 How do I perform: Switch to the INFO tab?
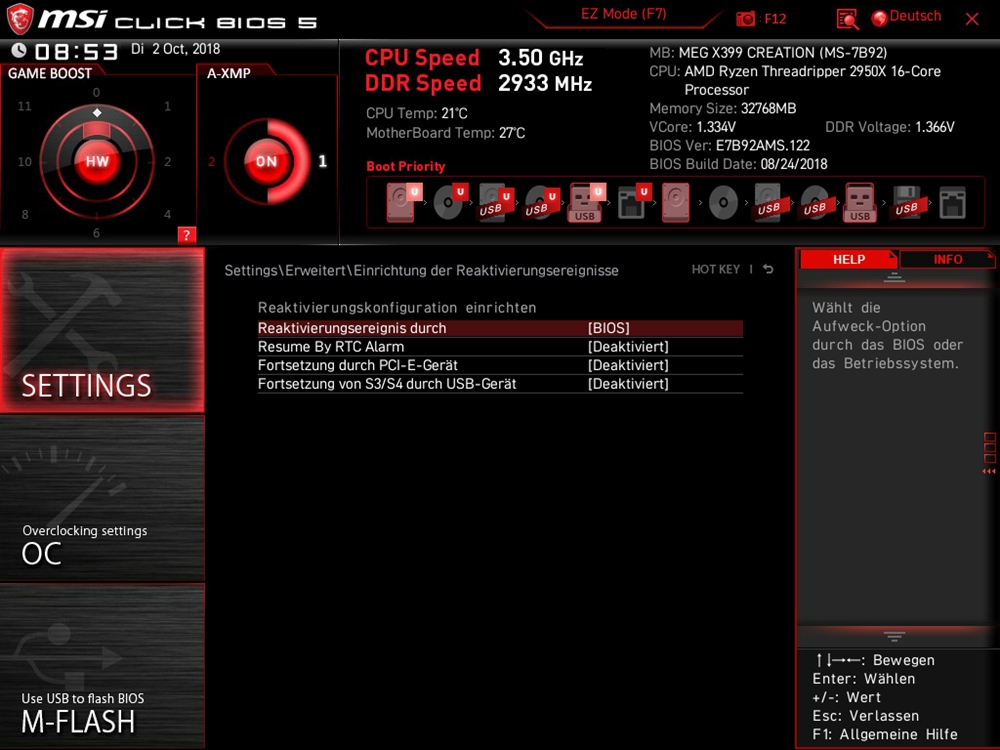click(948, 259)
